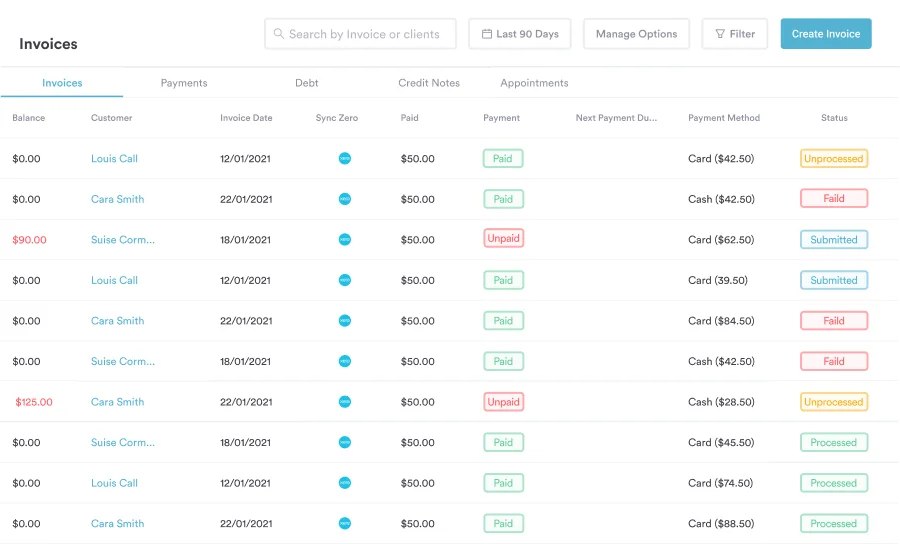This screenshot has height=544, width=900.
Task: Expand the Filter options
Action: (x=735, y=34)
